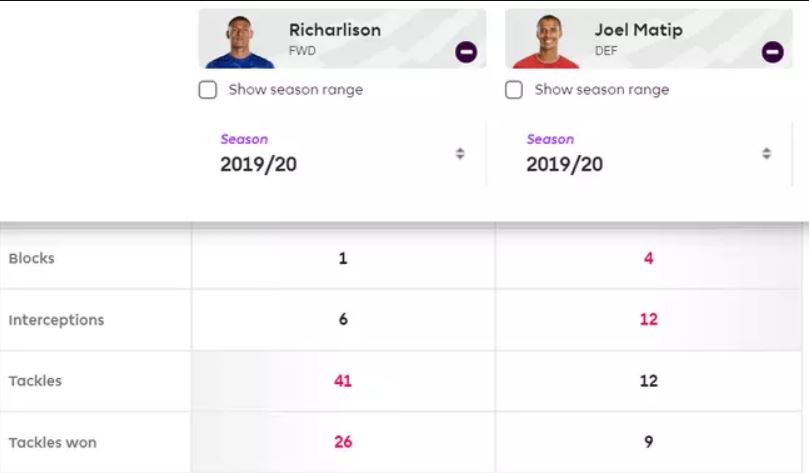
Task: Remove Richarlison with the minus icon
Action: pyautogui.click(x=466, y=52)
